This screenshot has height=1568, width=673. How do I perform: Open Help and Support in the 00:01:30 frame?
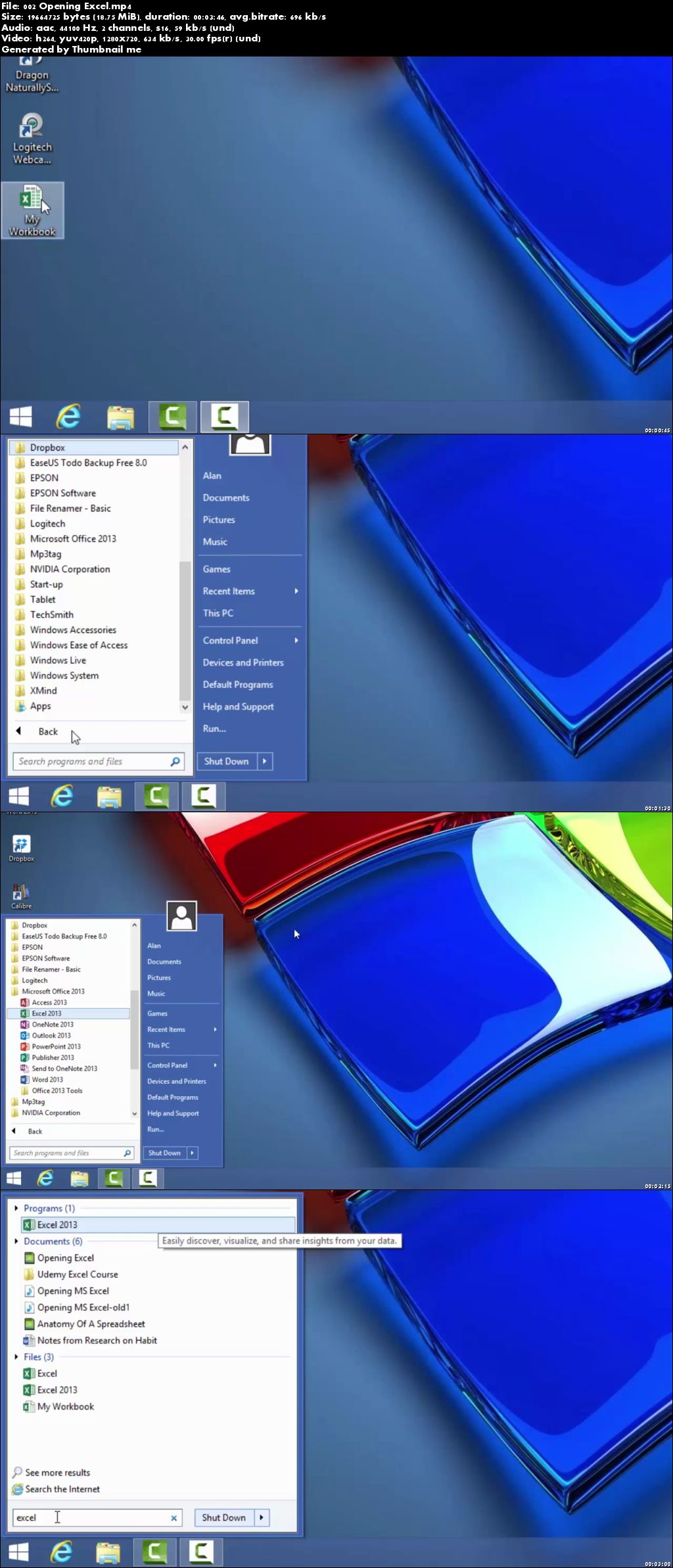(238, 706)
